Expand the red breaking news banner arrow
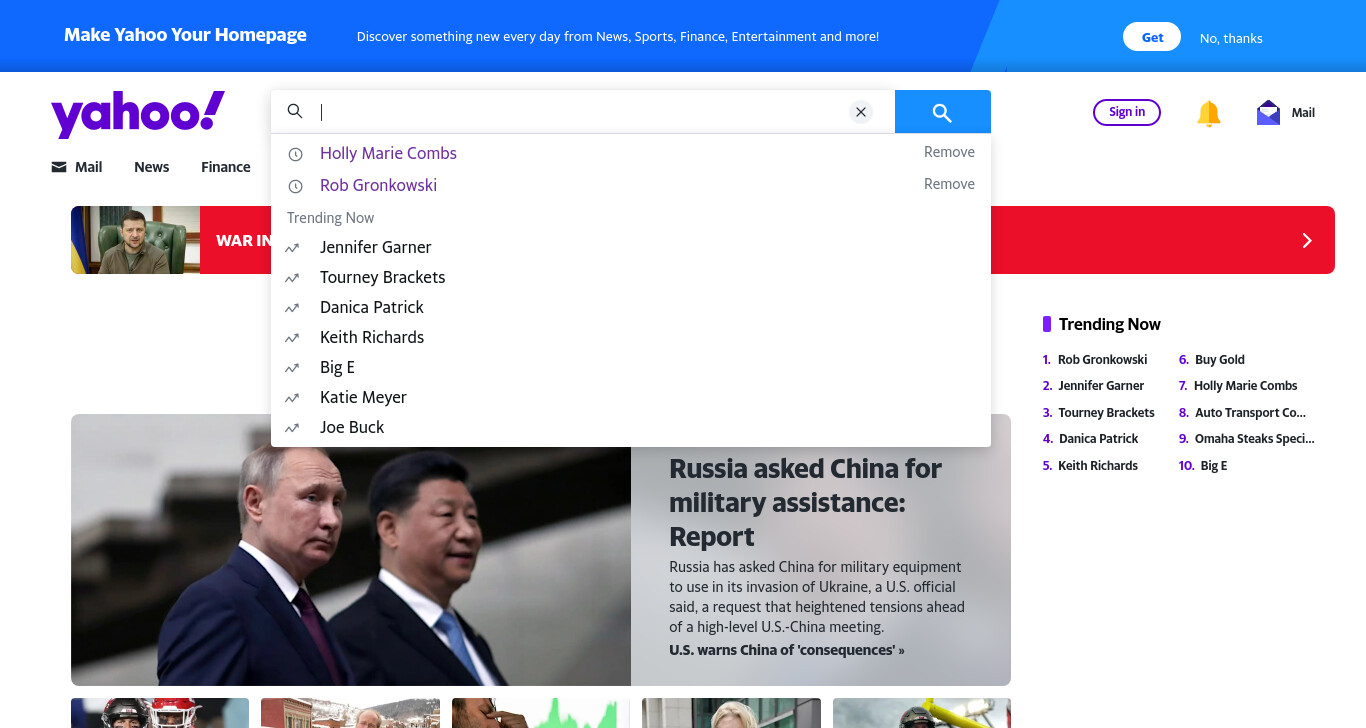This screenshot has width=1366, height=728. pos(1306,240)
